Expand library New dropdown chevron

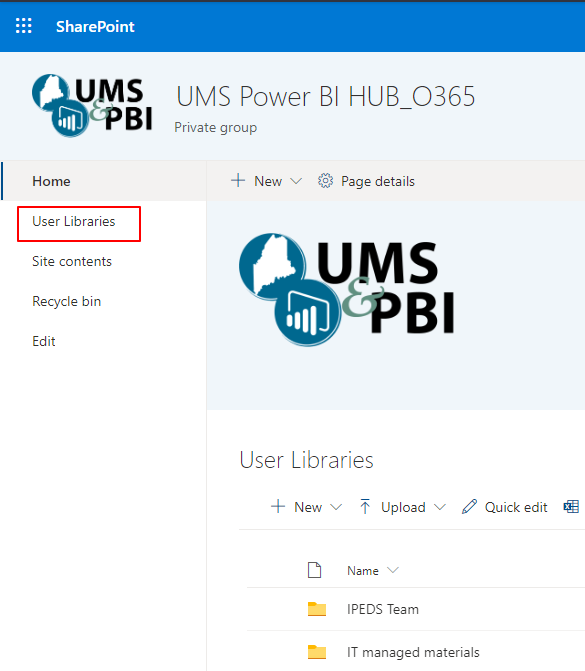pos(336,507)
